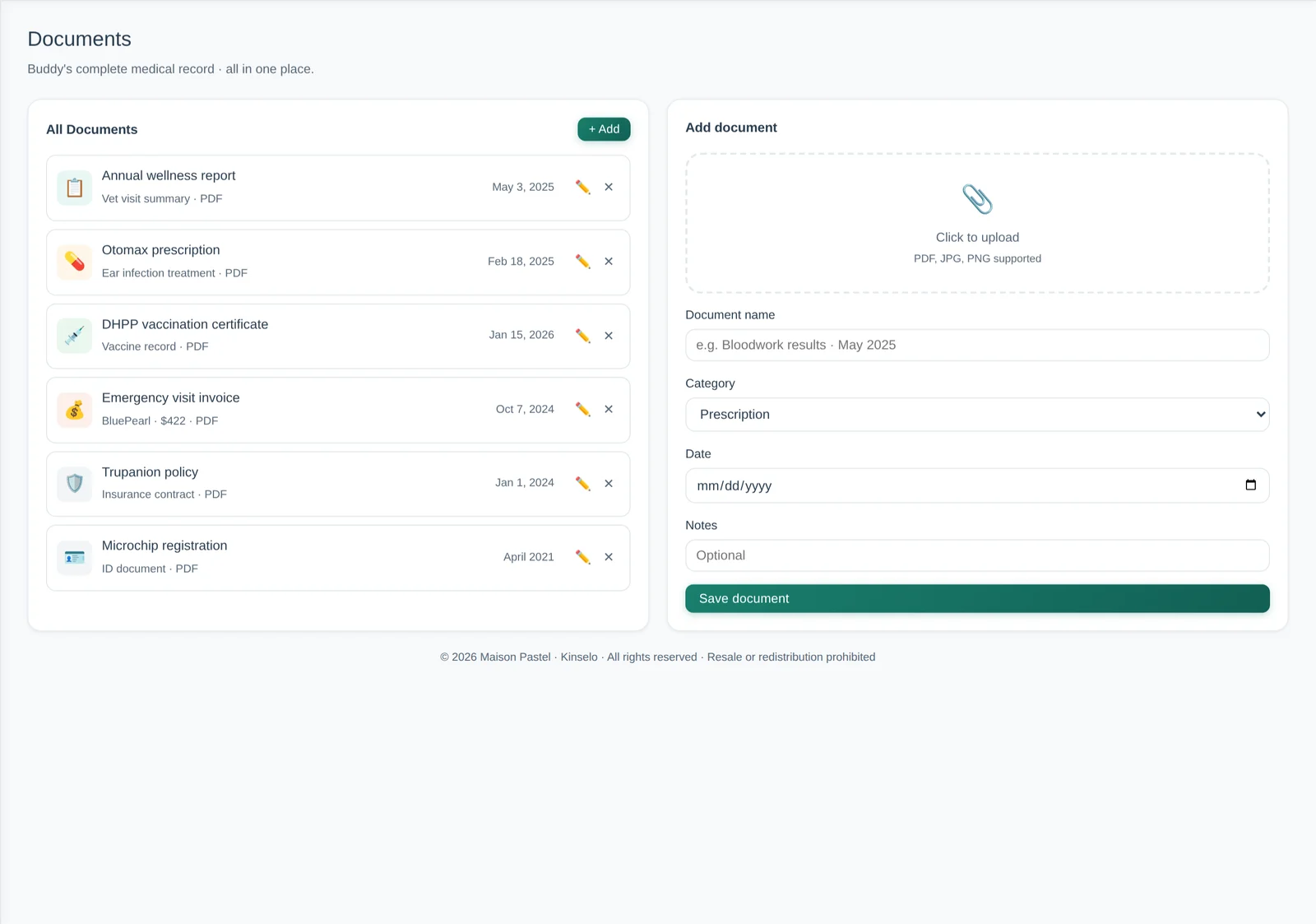Click 'Vaccine record · PDF' subtitle
1316x924 pixels.
click(x=155, y=346)
